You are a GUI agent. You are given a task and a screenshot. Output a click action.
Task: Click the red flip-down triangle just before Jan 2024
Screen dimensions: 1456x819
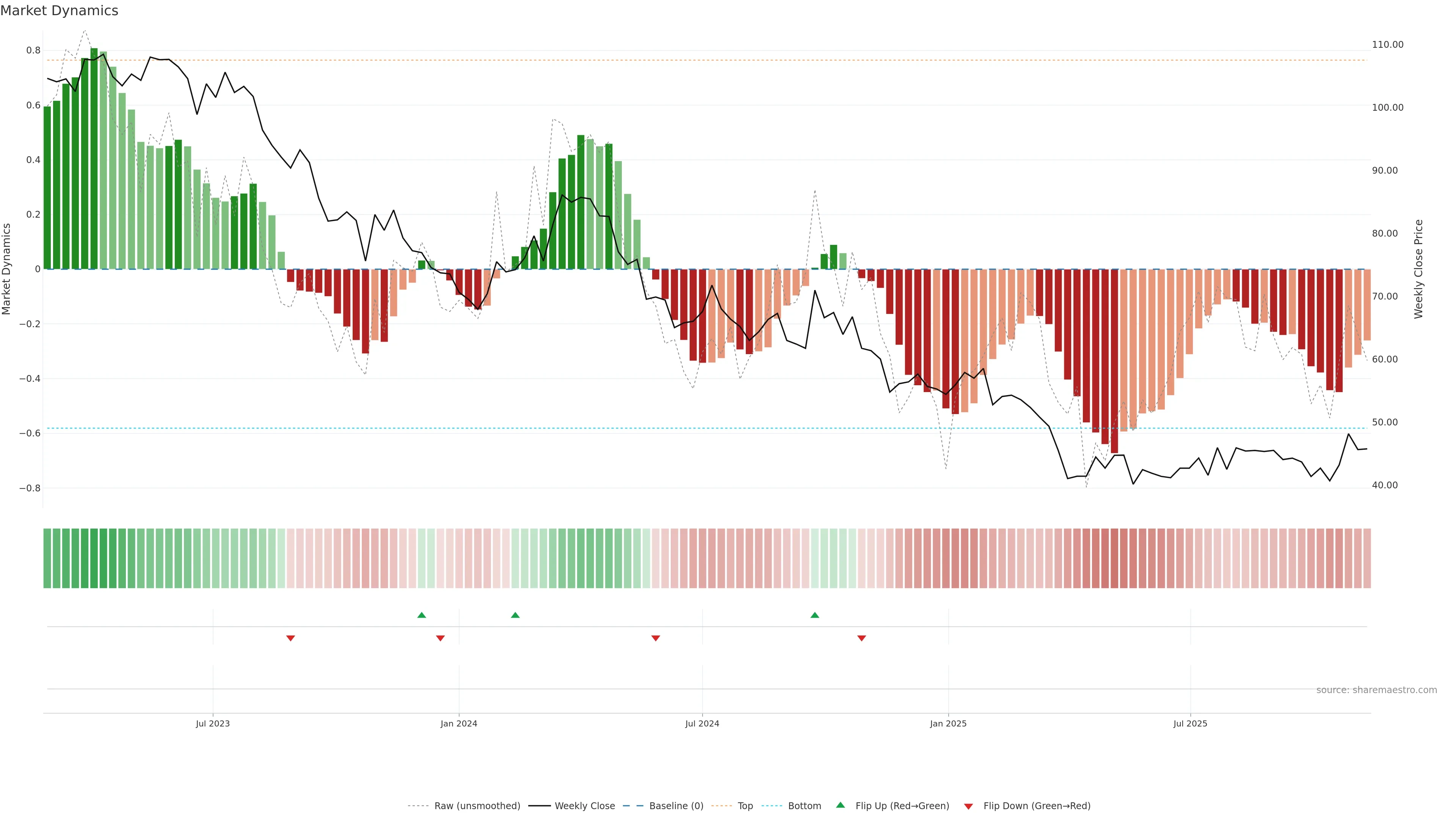440,638
